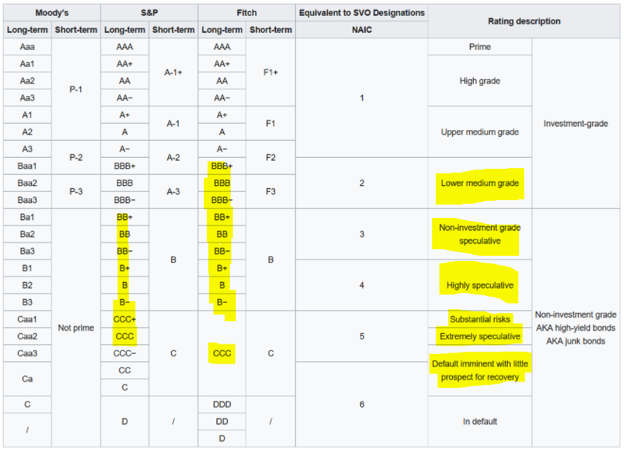This screenshot has height=450, width=624.
Task: Click the Highly speculative description cell
Action: tap(480, 285)
